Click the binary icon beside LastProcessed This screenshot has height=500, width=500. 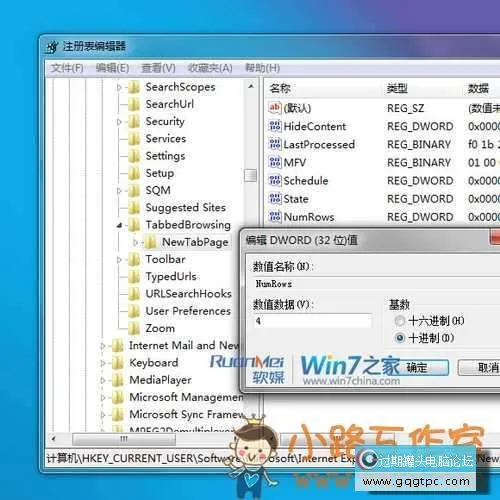(x=275, y=144)
